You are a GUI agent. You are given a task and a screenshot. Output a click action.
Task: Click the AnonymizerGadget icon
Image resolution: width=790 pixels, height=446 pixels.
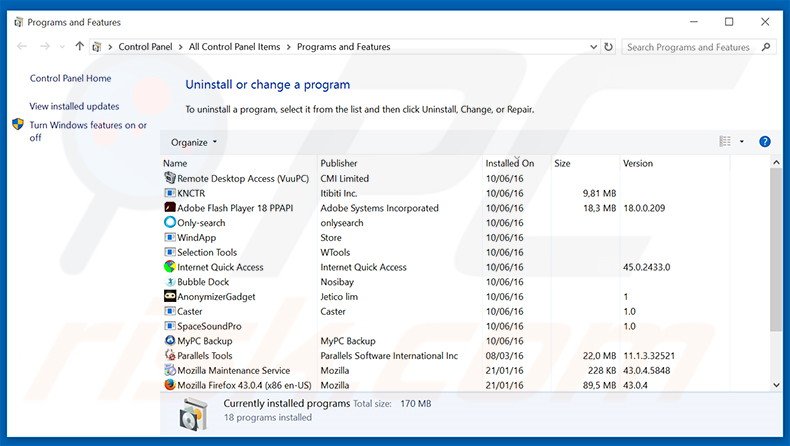click(x=170, y=296)
